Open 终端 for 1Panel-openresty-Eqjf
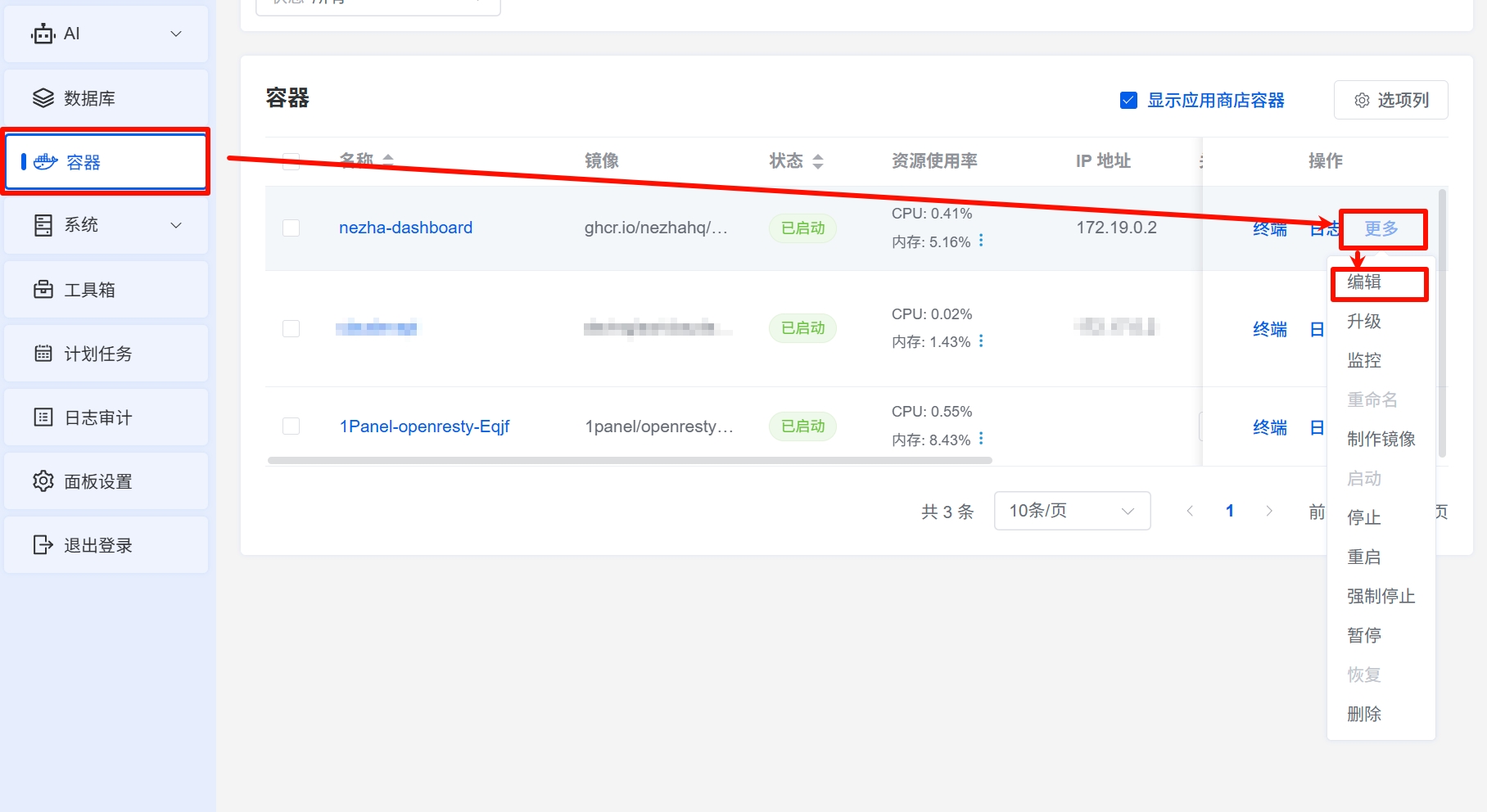The image size is (1487, 812). (1270, 427)
